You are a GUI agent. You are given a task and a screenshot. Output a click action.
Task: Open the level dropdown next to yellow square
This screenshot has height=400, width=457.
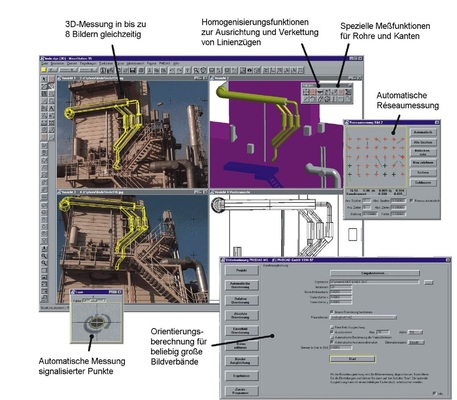coord(52,70)
